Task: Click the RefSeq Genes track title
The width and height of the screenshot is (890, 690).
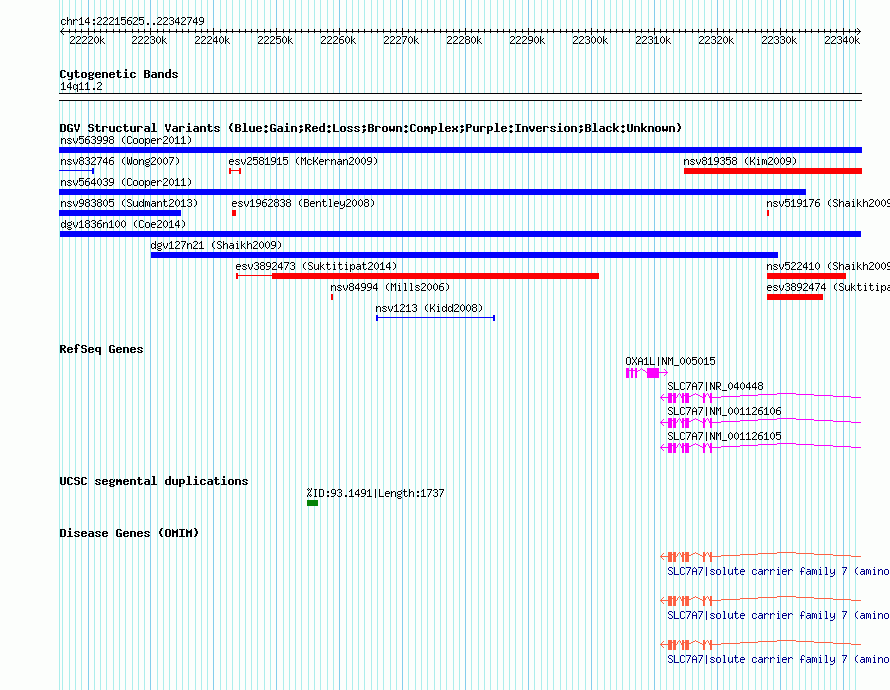Action: (x=101, y=349)
